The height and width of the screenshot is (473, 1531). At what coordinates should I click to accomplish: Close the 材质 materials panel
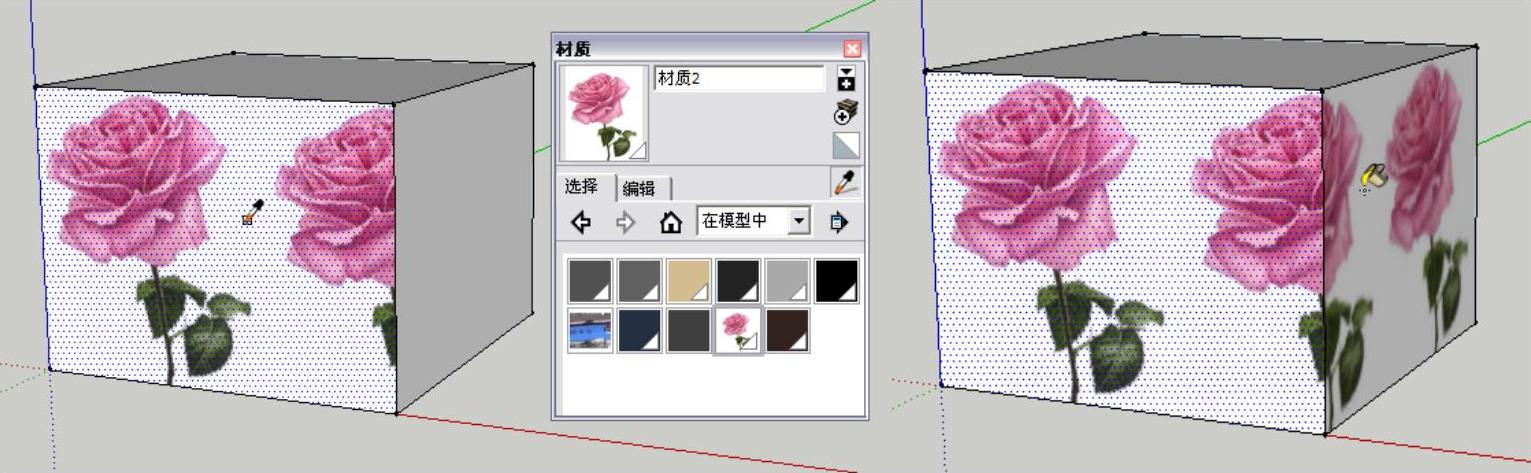pyautogui.click(x=852, y=48)
